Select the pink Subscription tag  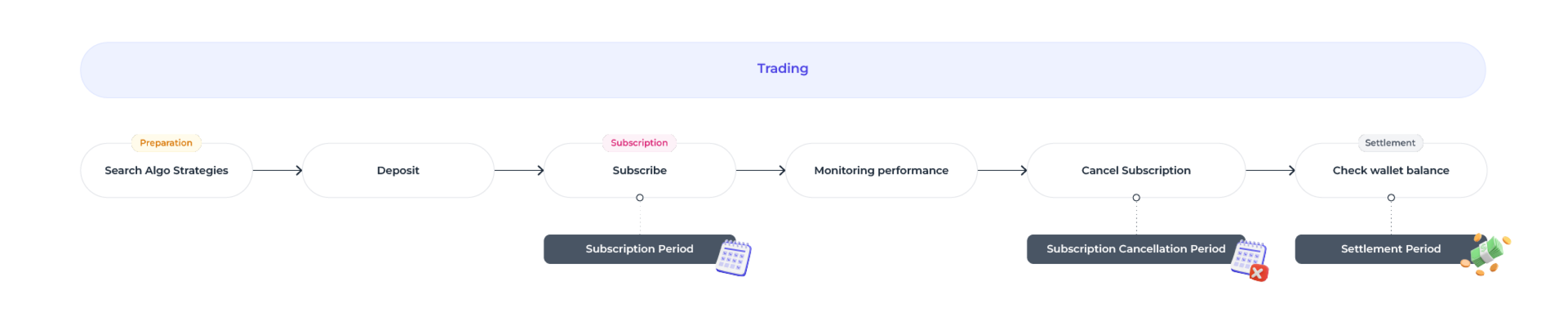coord(639,143)
